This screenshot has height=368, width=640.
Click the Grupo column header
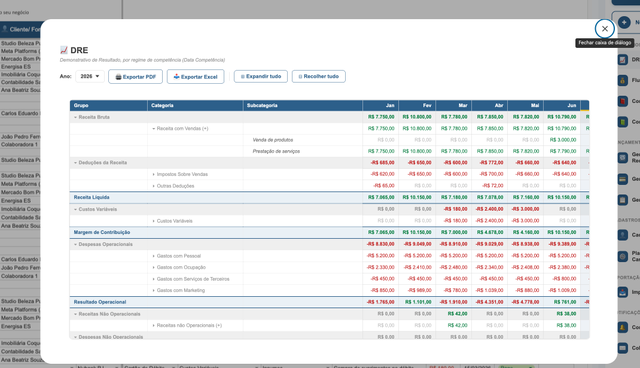pos(109,105)
